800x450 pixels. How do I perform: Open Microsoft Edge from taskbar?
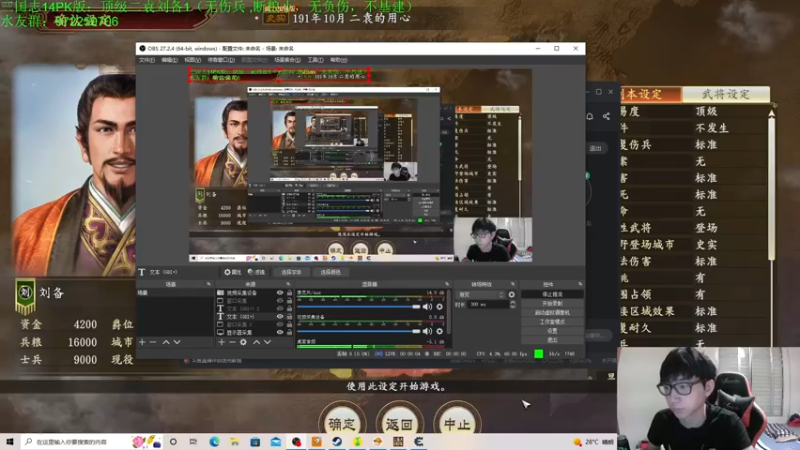click(x=214, y=442)
